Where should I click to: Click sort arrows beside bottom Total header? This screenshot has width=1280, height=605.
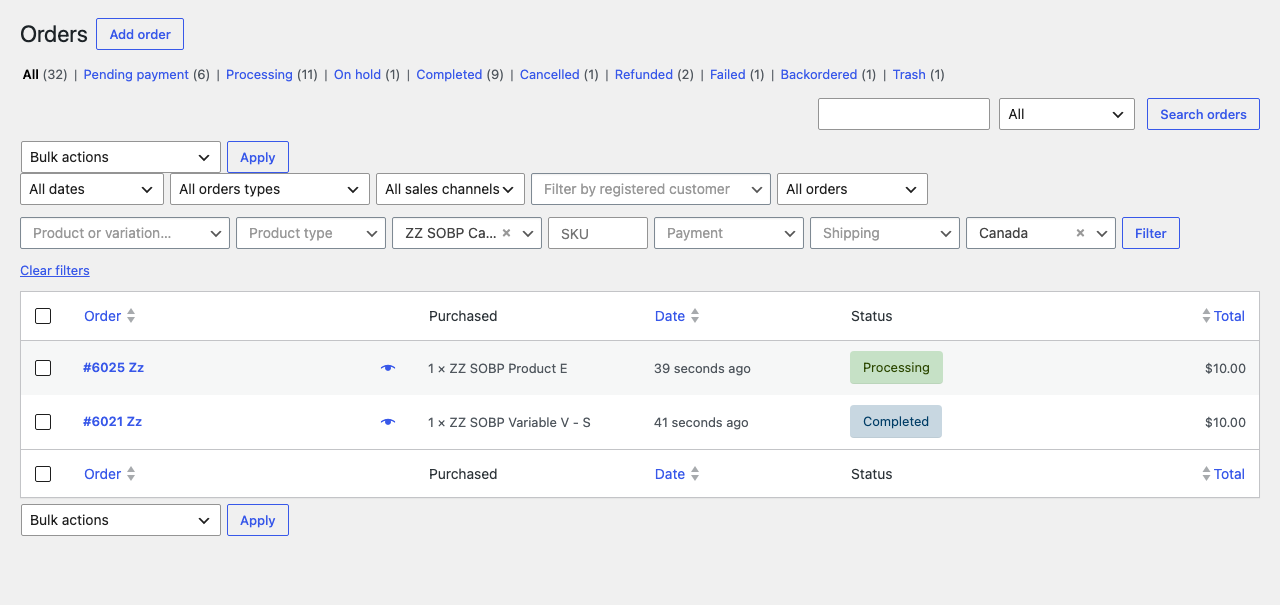pos(1206,474)
